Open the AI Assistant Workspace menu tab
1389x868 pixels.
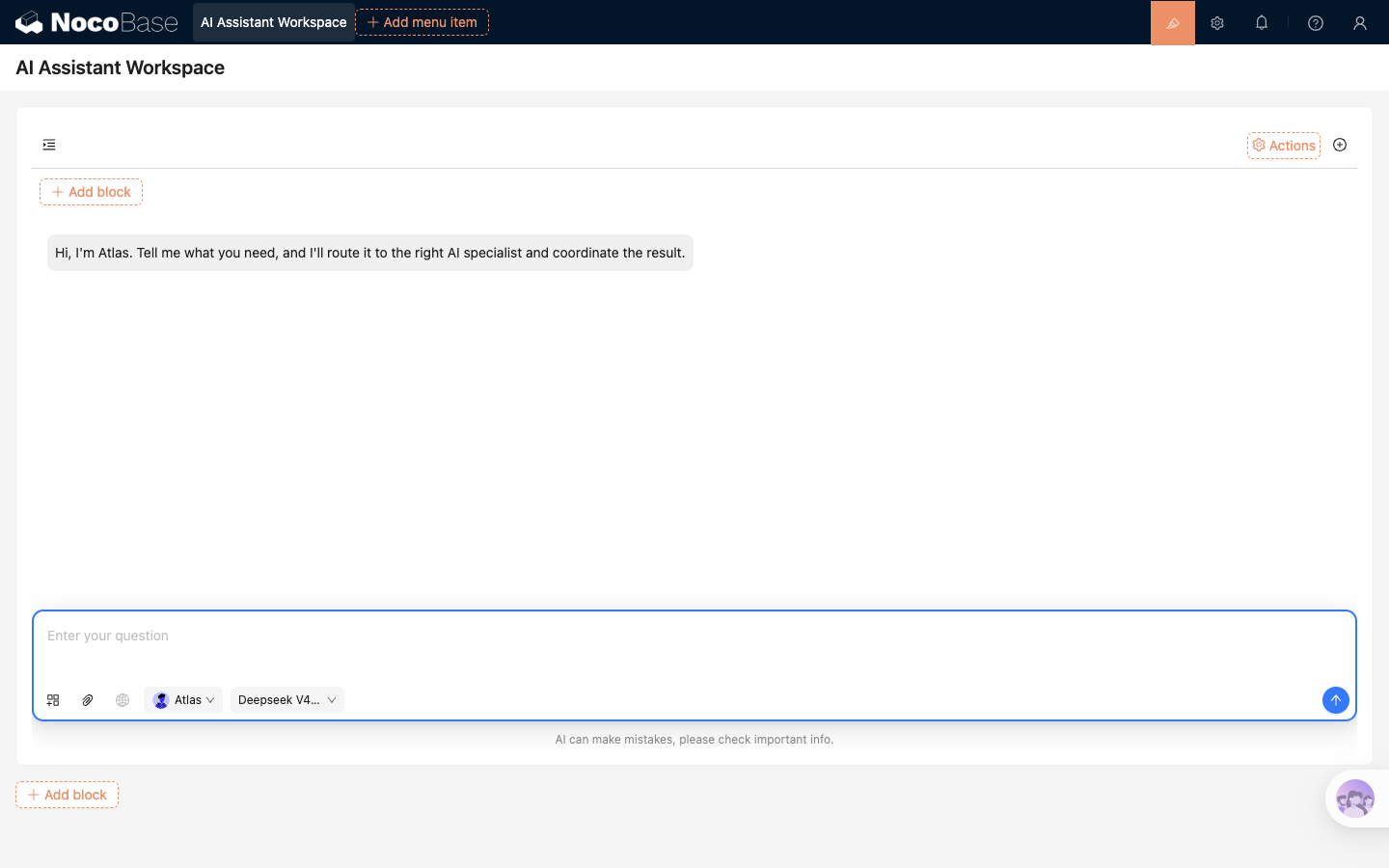[274, 22]
